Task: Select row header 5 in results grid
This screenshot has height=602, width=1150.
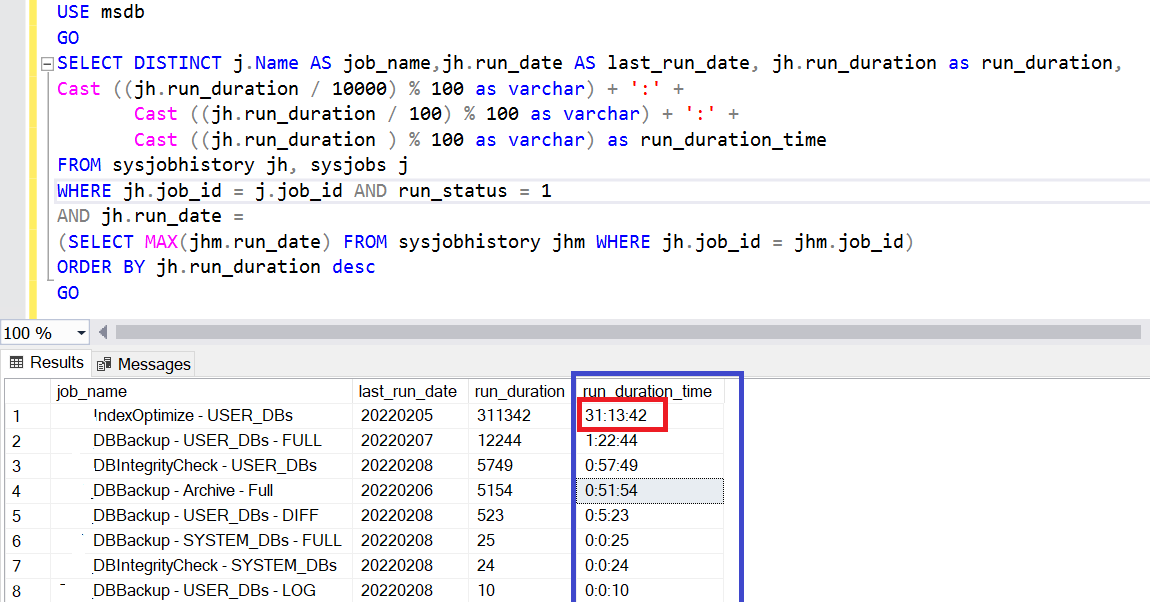Action: click(28, 515)
